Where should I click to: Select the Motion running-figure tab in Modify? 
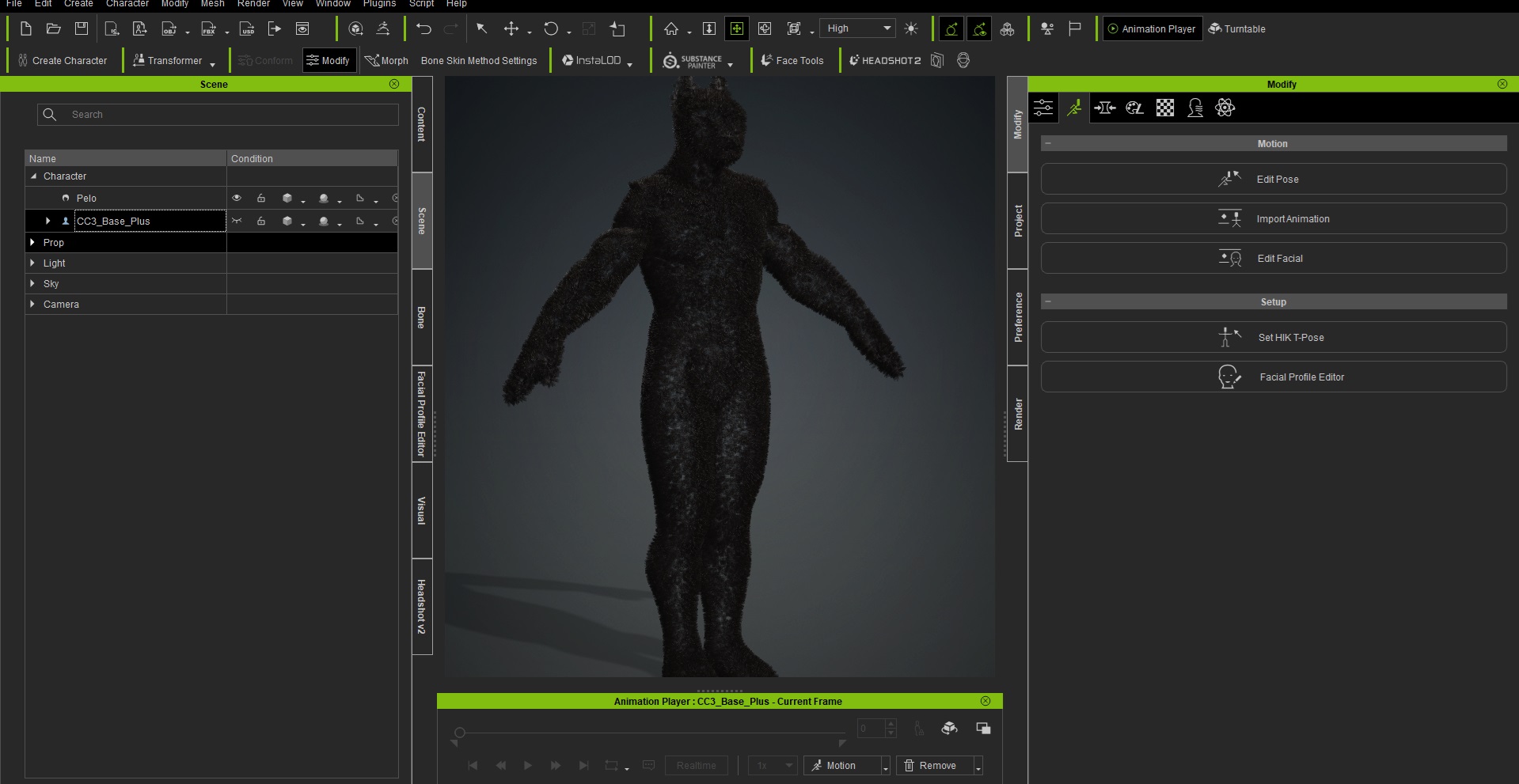click(1074, 108)
